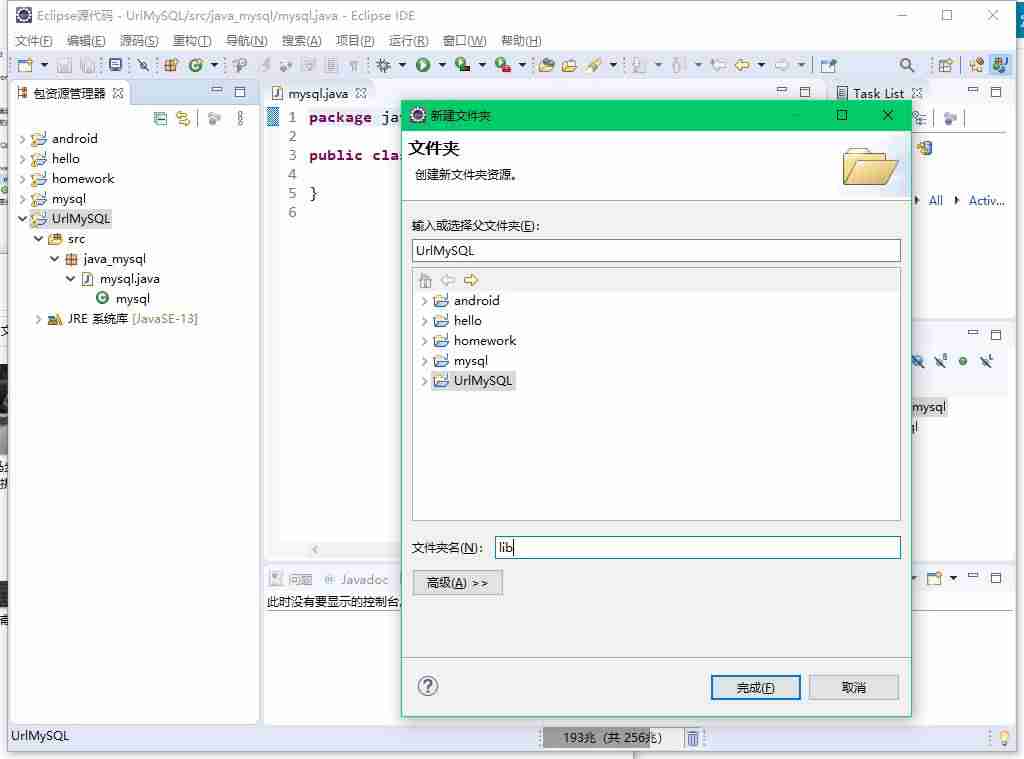Open the 编辑(E) menu

click(x=86, y=40)
